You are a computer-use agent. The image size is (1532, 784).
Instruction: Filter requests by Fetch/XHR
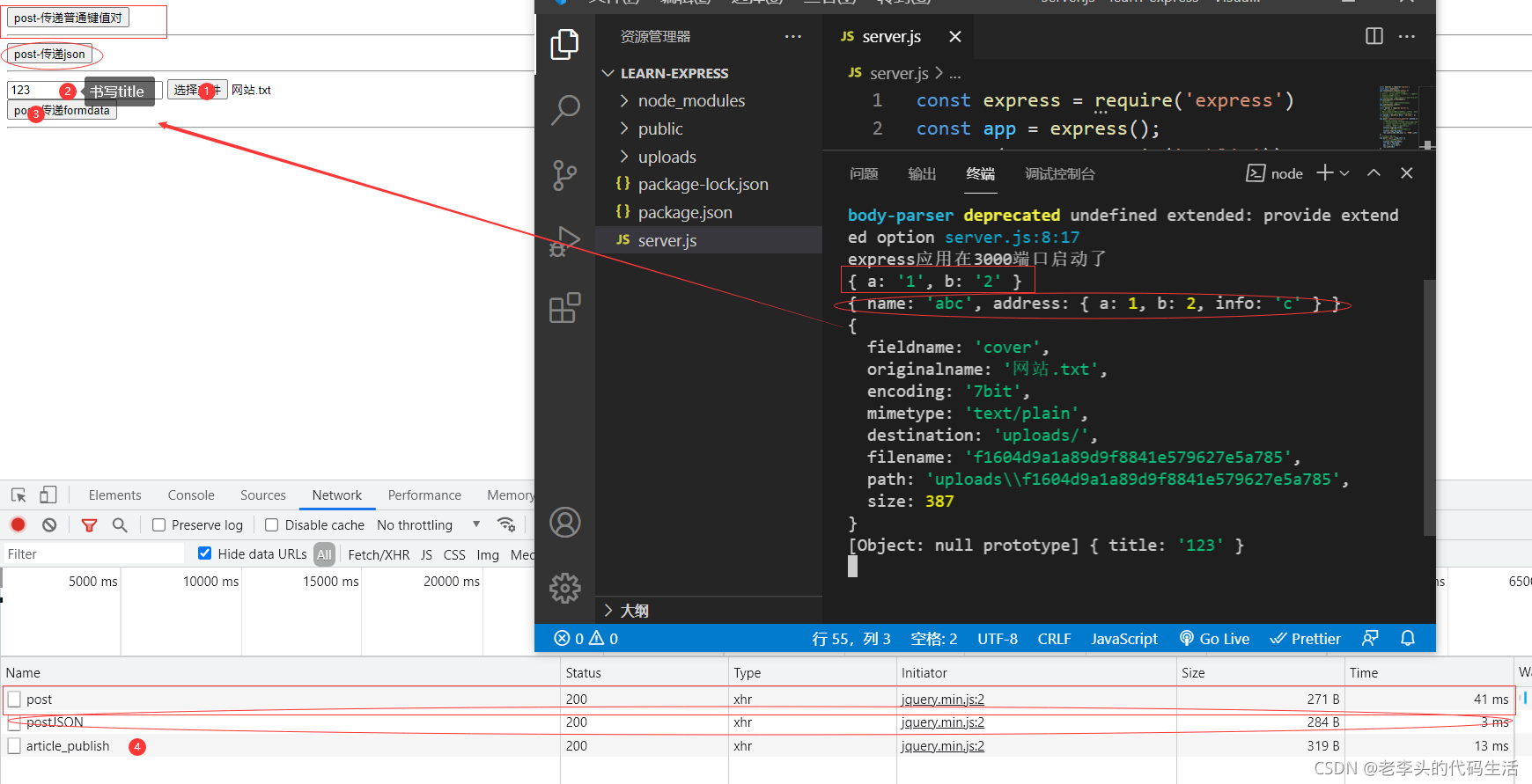(x=379, y=554)
